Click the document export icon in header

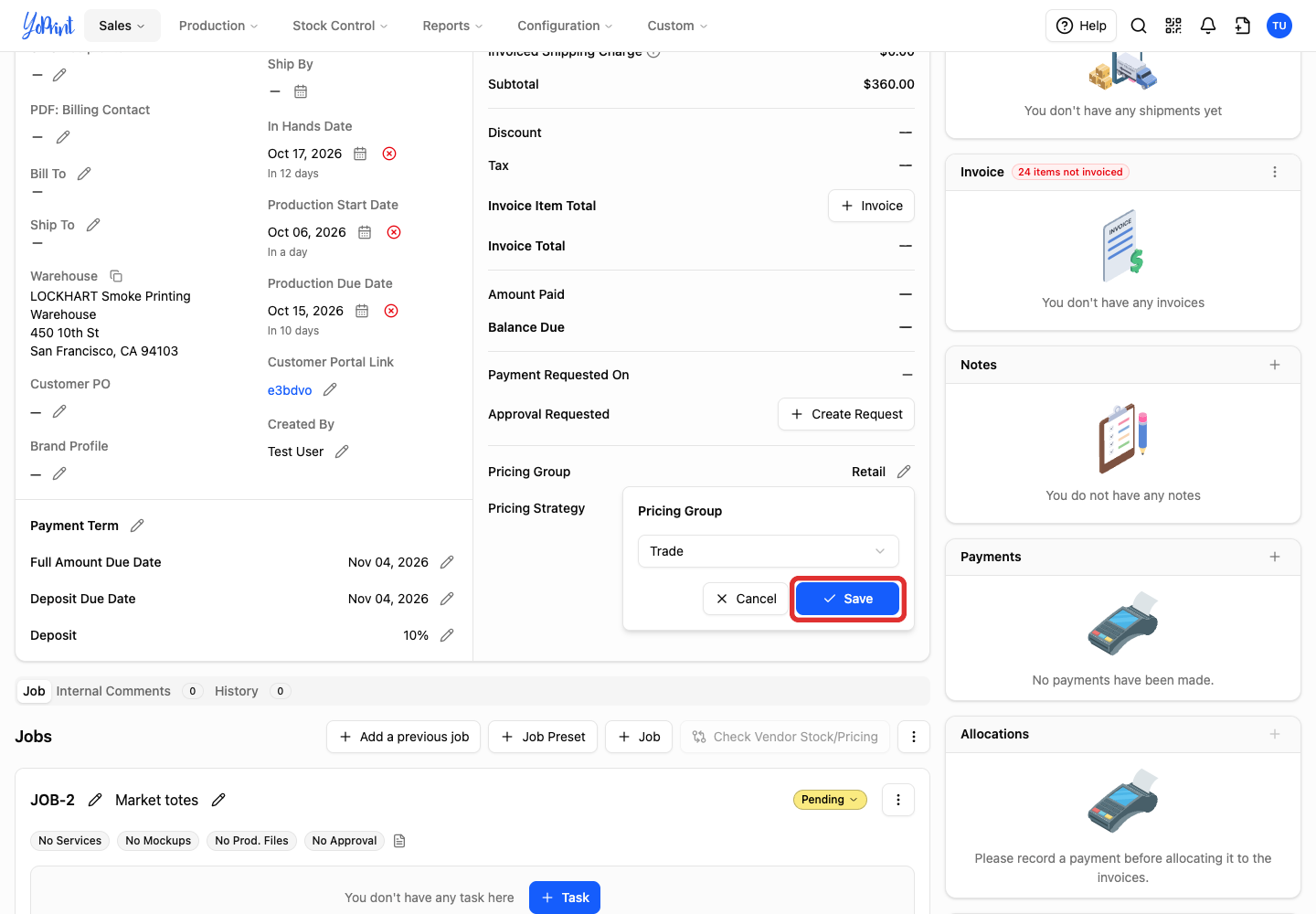click(x=1243, y=26)
